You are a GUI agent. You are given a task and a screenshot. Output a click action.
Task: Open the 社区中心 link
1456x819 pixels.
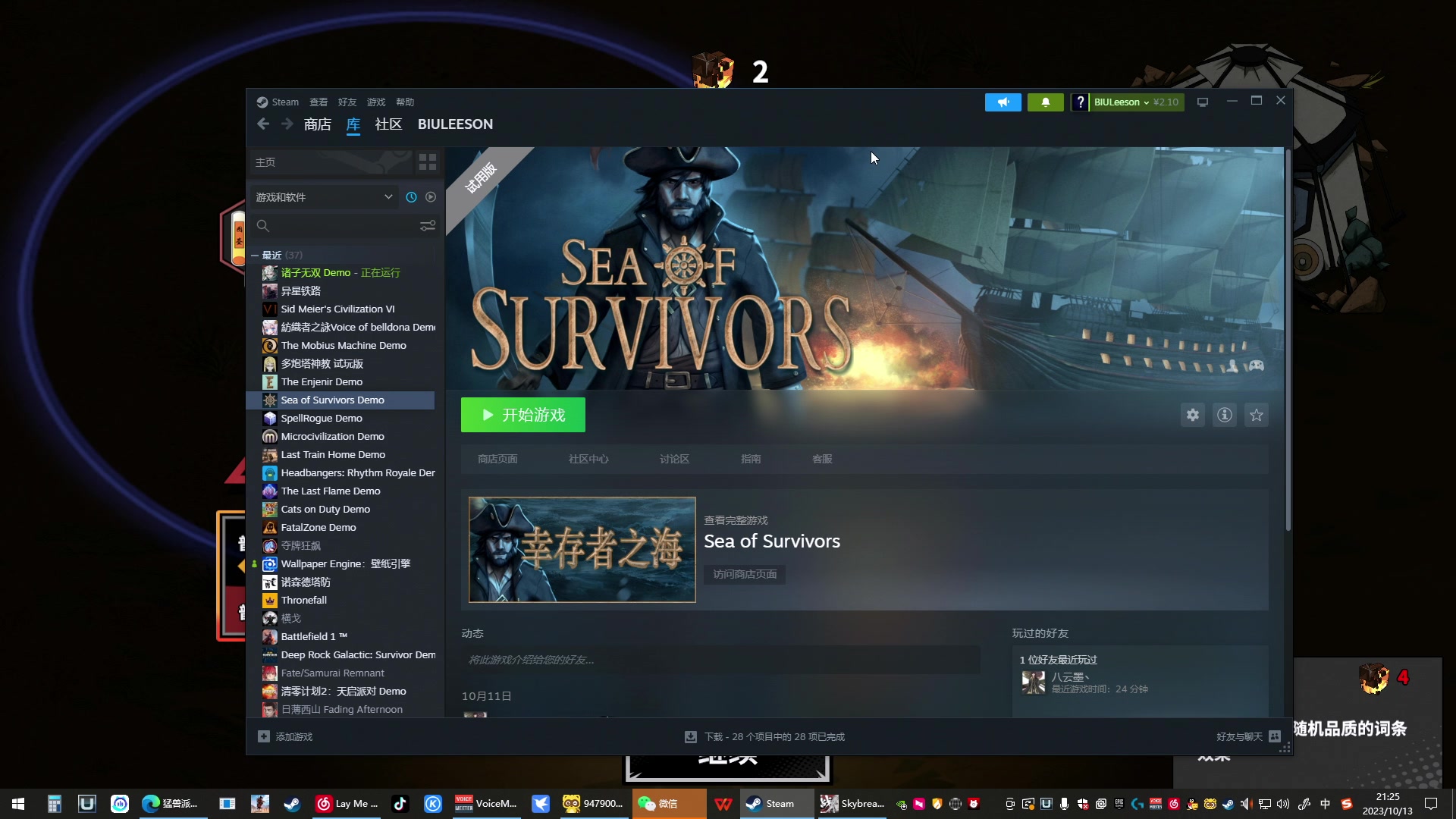pyautogui.click(x=588, y=459)
